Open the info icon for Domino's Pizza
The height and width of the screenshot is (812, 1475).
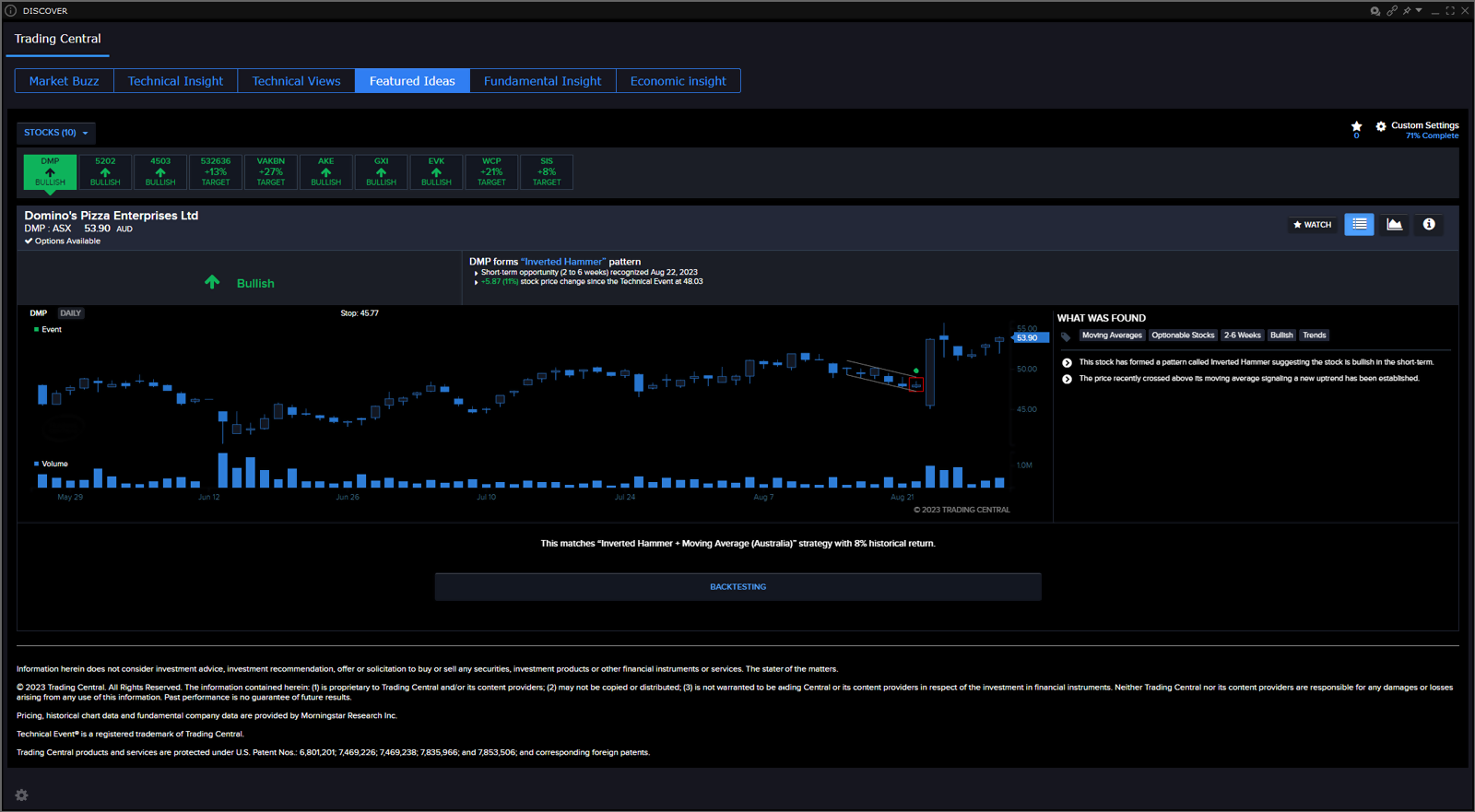click(1429, 225)
